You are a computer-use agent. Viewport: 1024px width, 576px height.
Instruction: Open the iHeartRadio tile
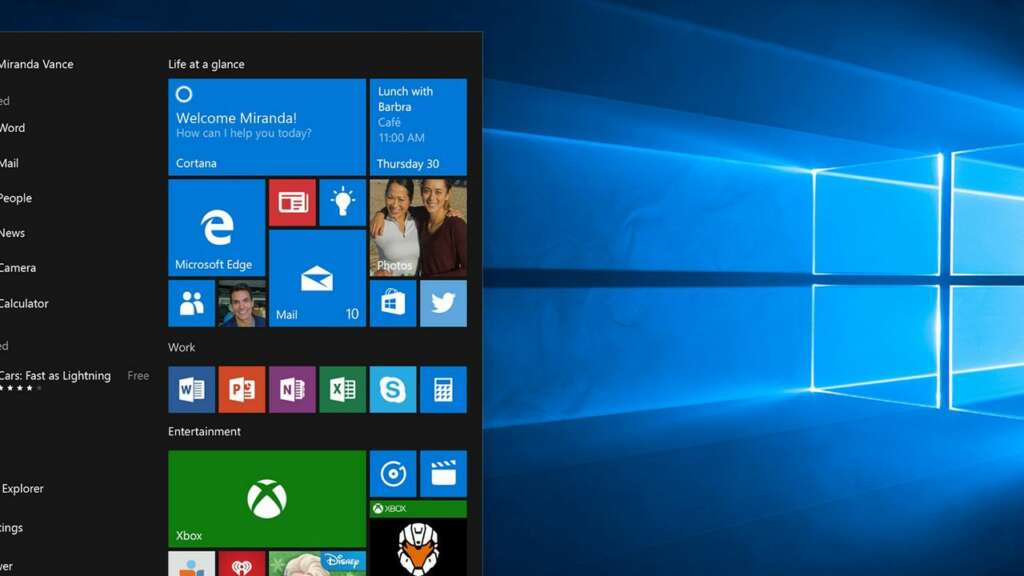pyautogui.click(x=242, y=564)
